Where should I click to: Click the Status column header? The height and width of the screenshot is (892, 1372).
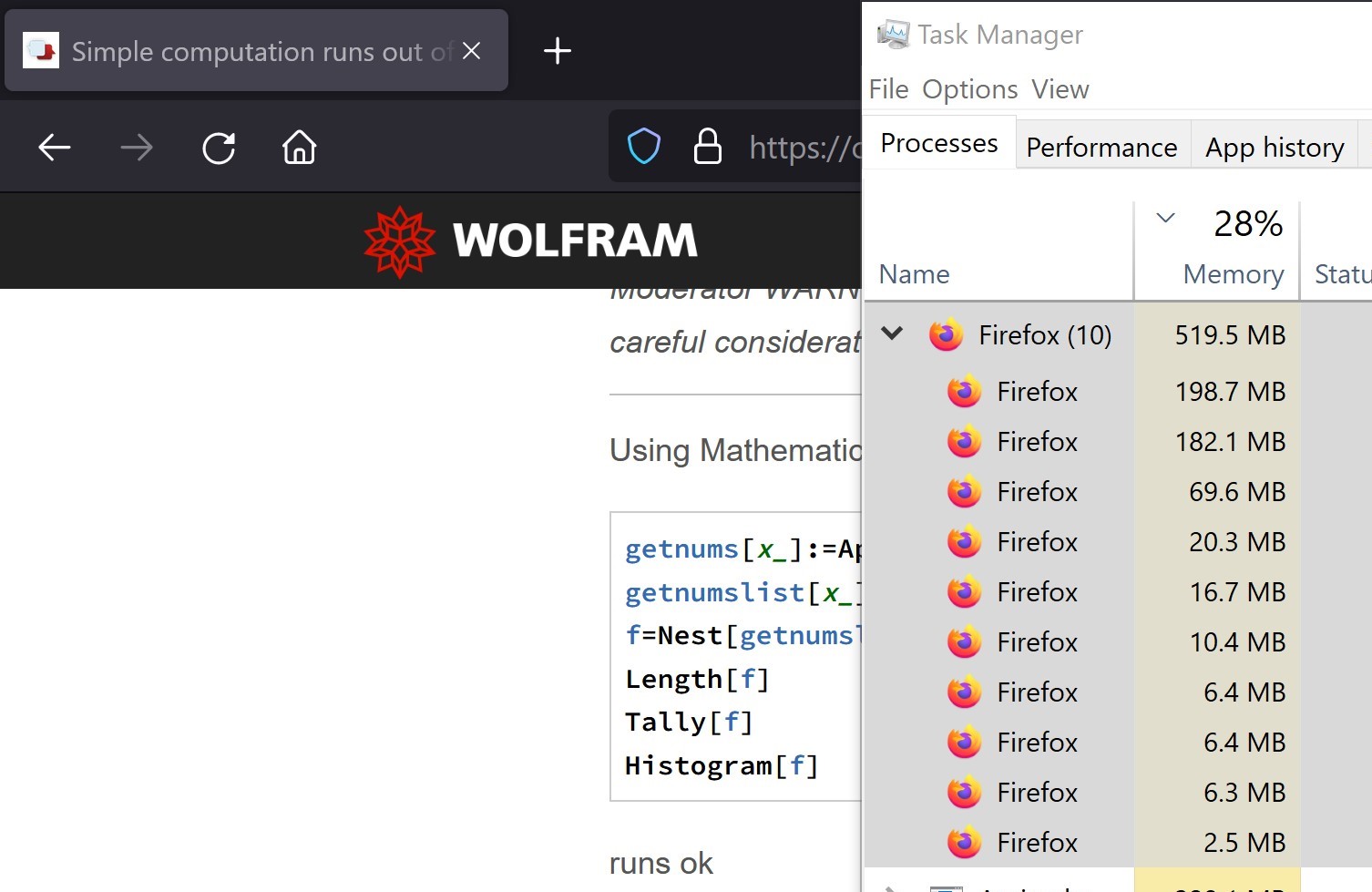(x=1336, y=251)
